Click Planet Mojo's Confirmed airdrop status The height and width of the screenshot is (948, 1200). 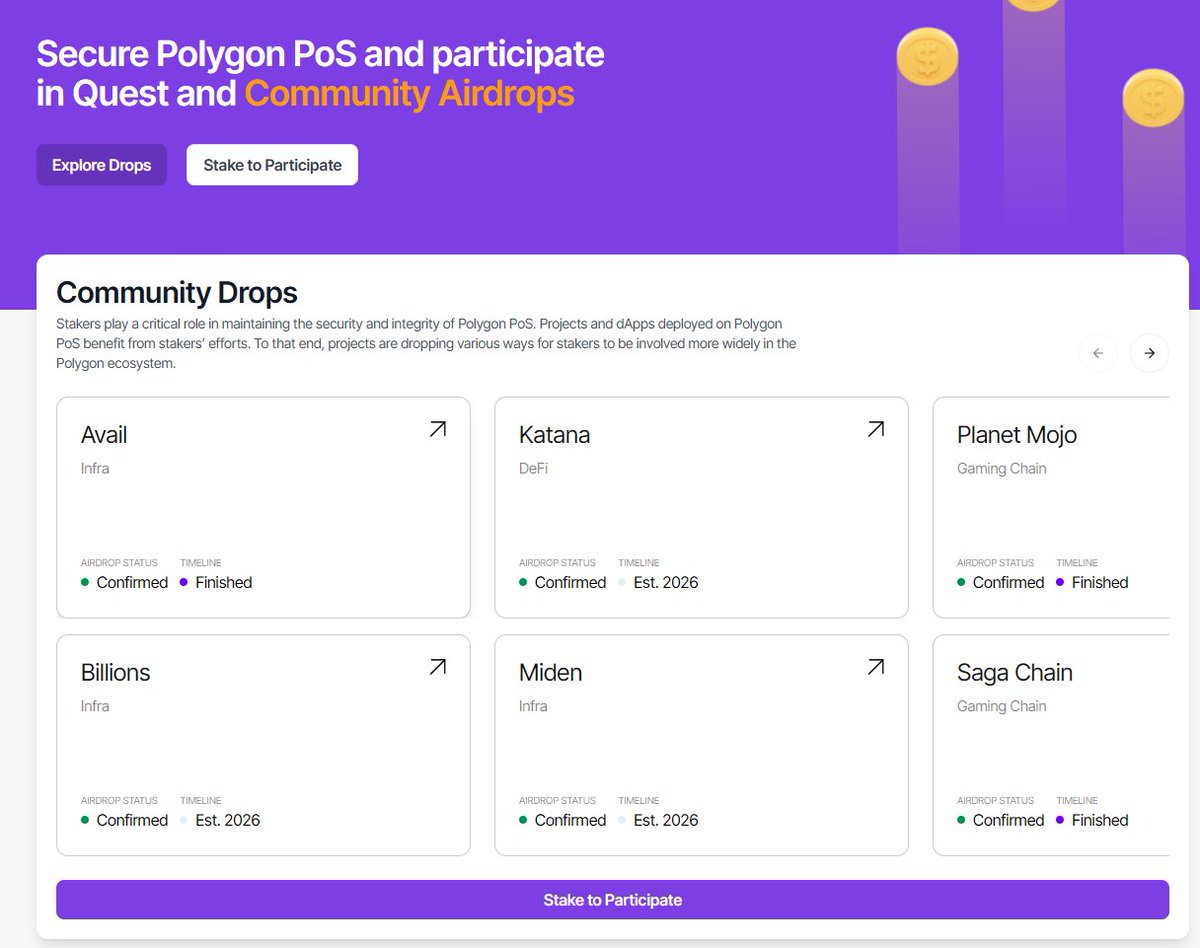tap(1008, 582)
